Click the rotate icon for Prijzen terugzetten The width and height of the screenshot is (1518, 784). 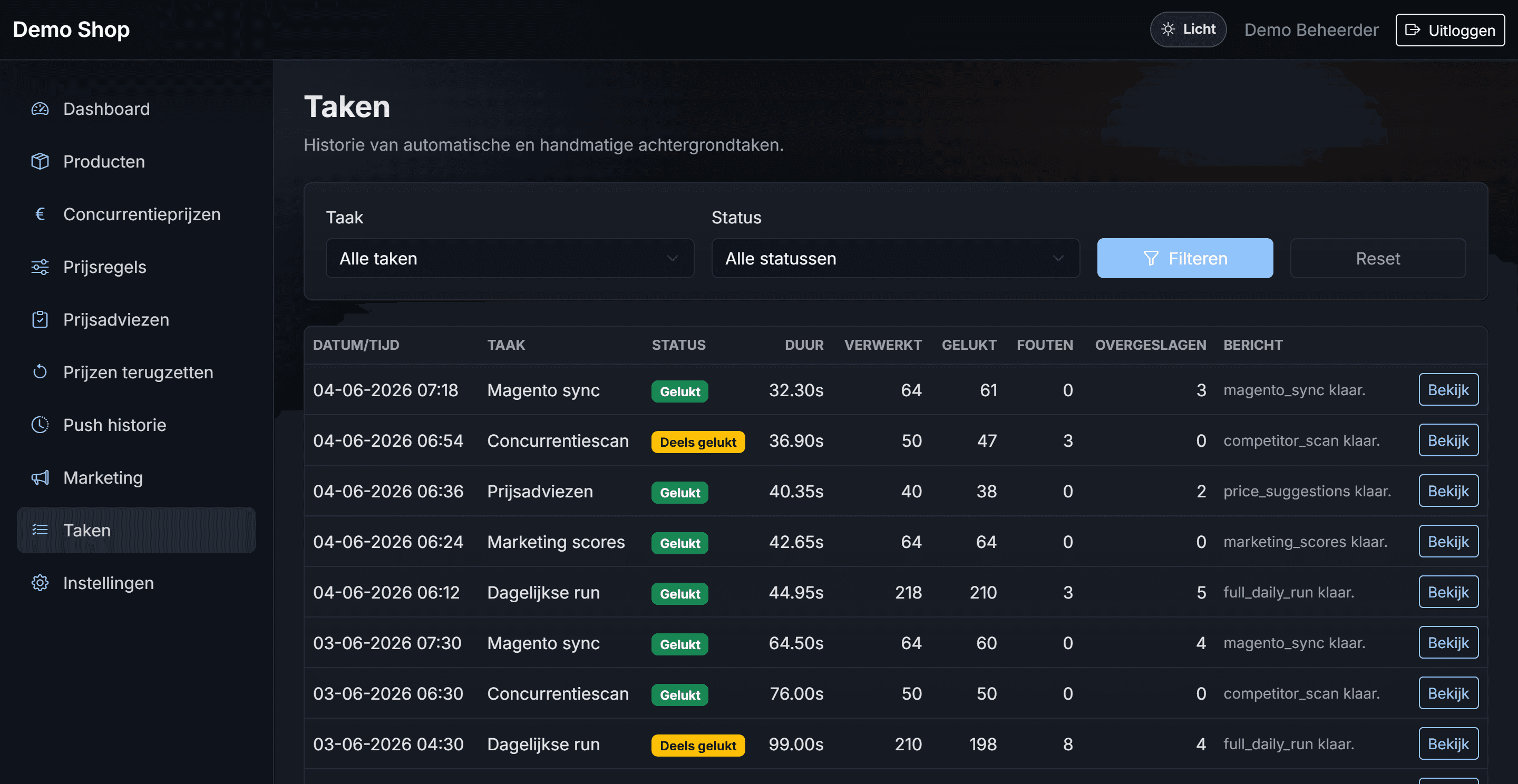pyautogui.click(x=40, y=373)
